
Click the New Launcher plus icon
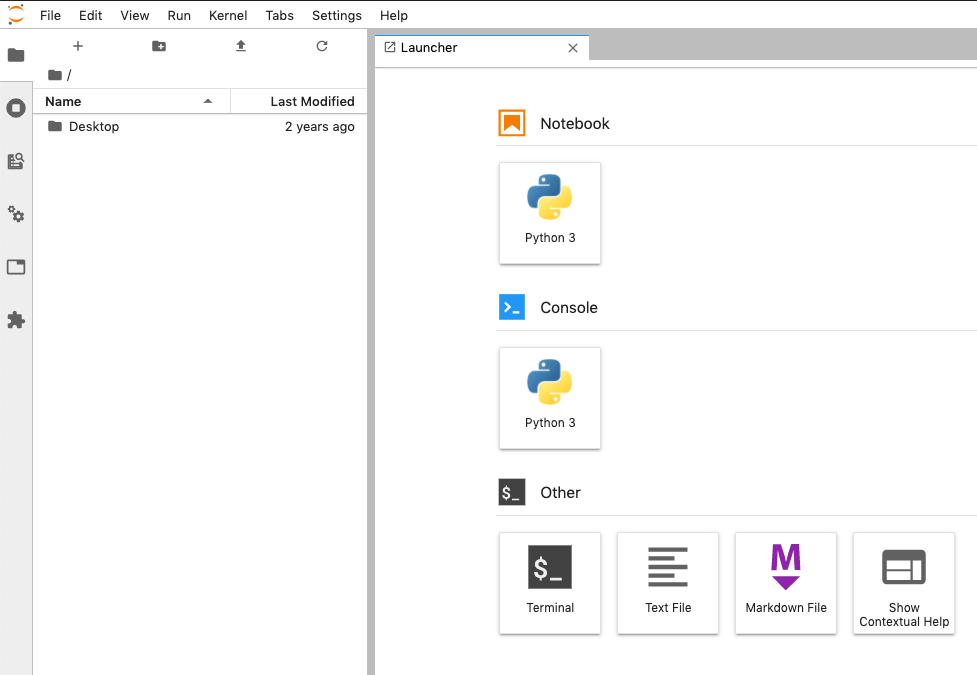[78, 46]
